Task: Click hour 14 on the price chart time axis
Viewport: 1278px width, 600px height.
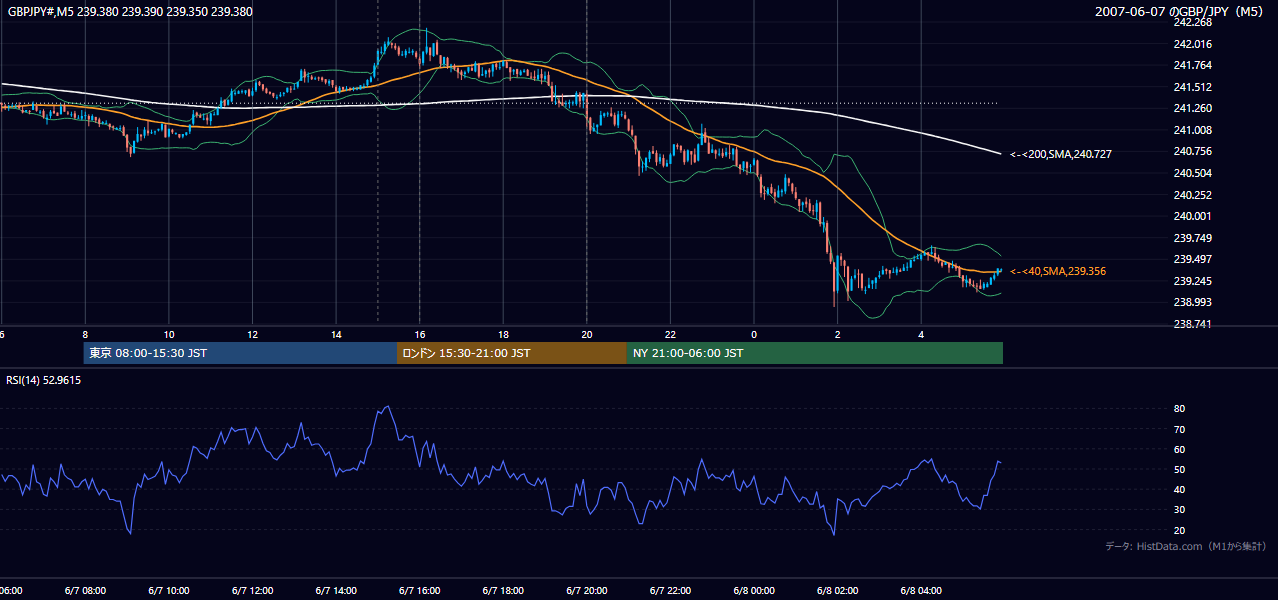Action: point(336,334)
